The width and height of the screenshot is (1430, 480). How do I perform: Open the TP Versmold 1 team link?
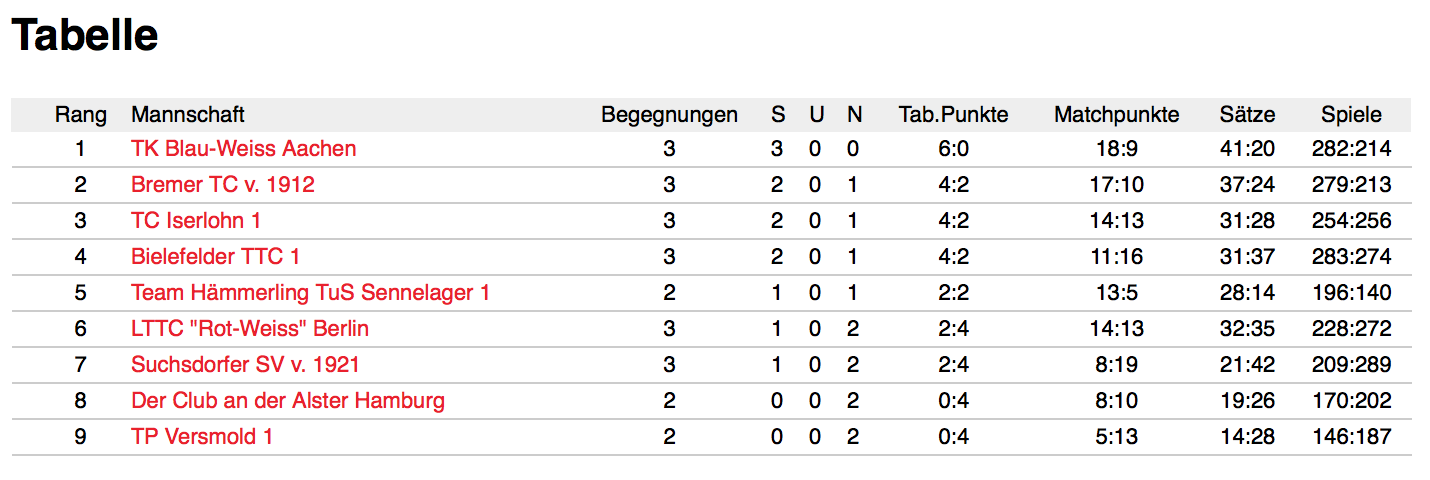click(202, 437)
